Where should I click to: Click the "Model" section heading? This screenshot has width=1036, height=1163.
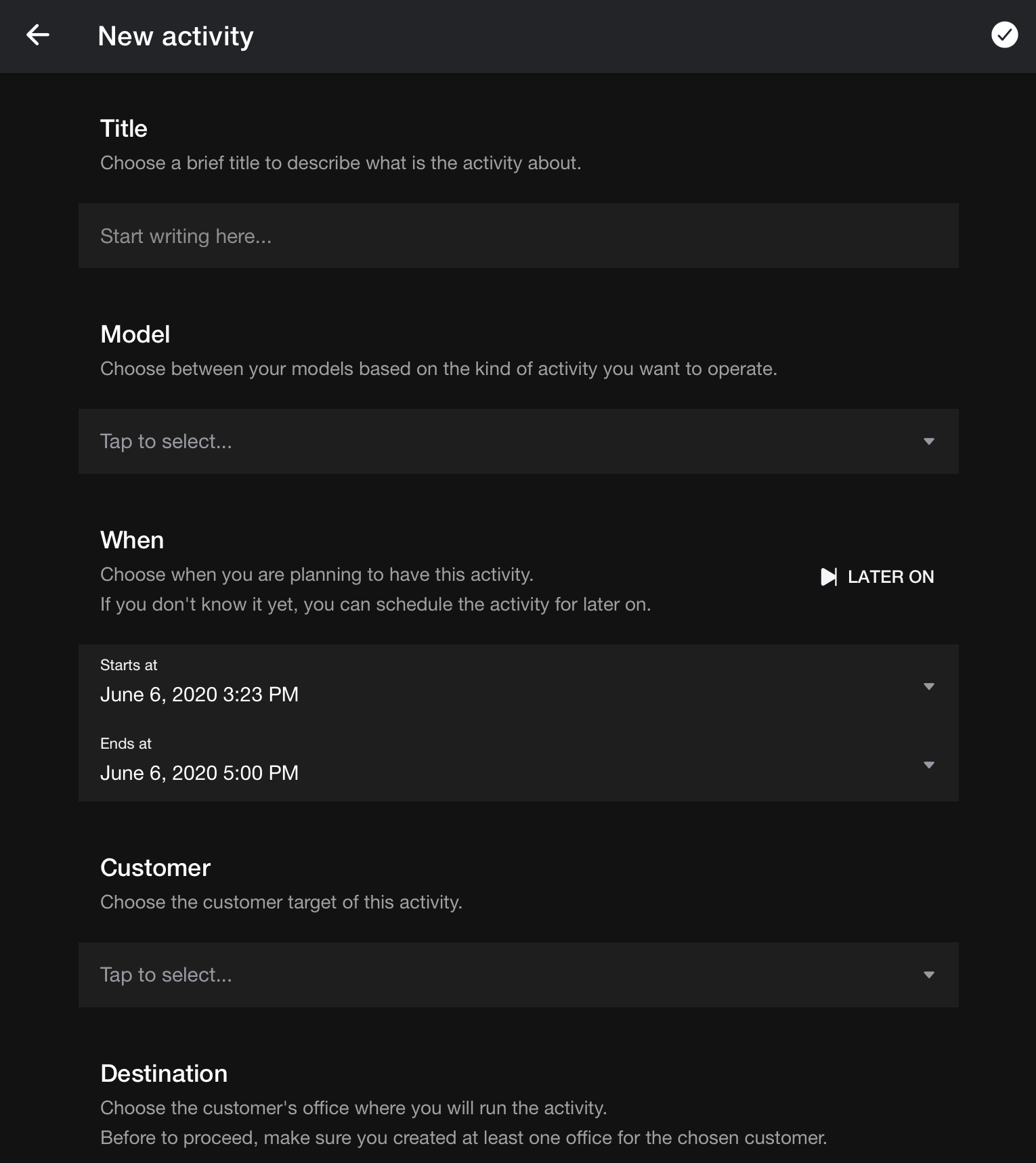point(135,334)
